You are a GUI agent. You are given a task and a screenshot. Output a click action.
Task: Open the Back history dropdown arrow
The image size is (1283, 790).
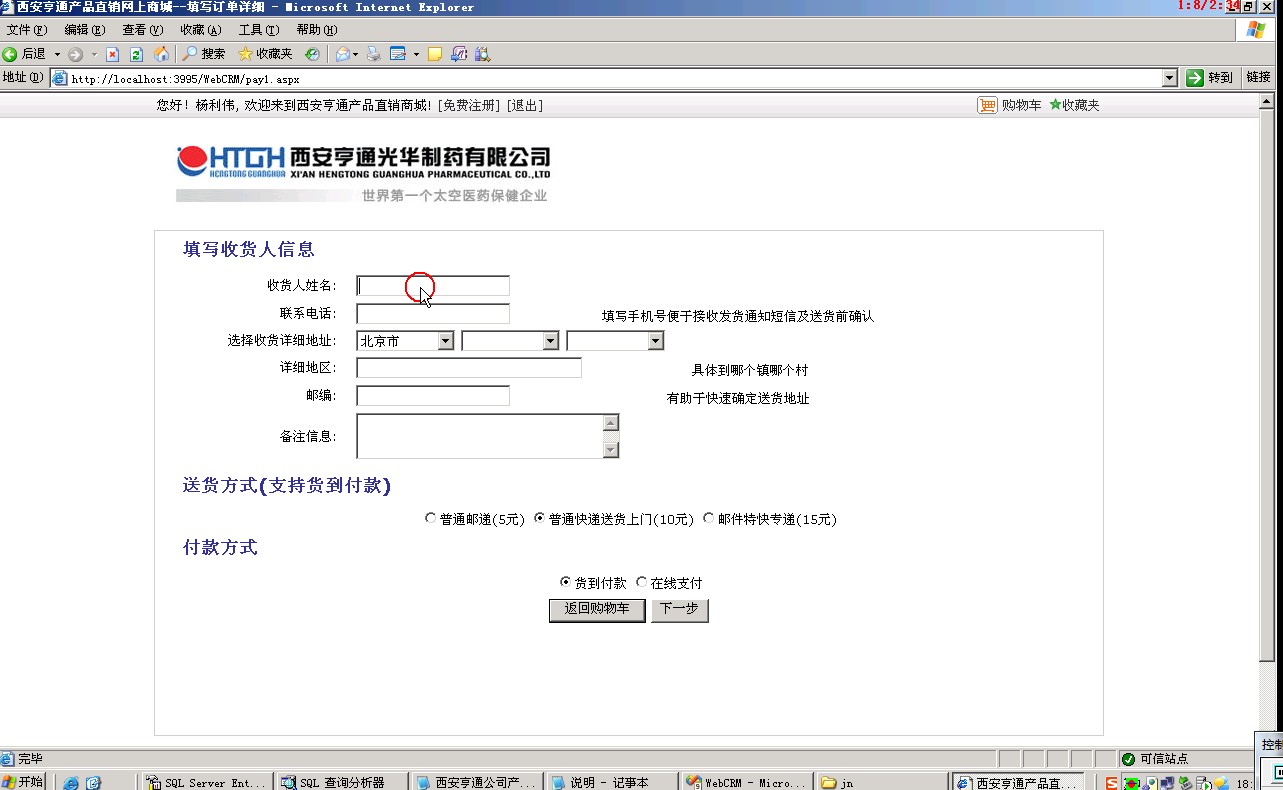pyautogui.click(x=57, y=54)
